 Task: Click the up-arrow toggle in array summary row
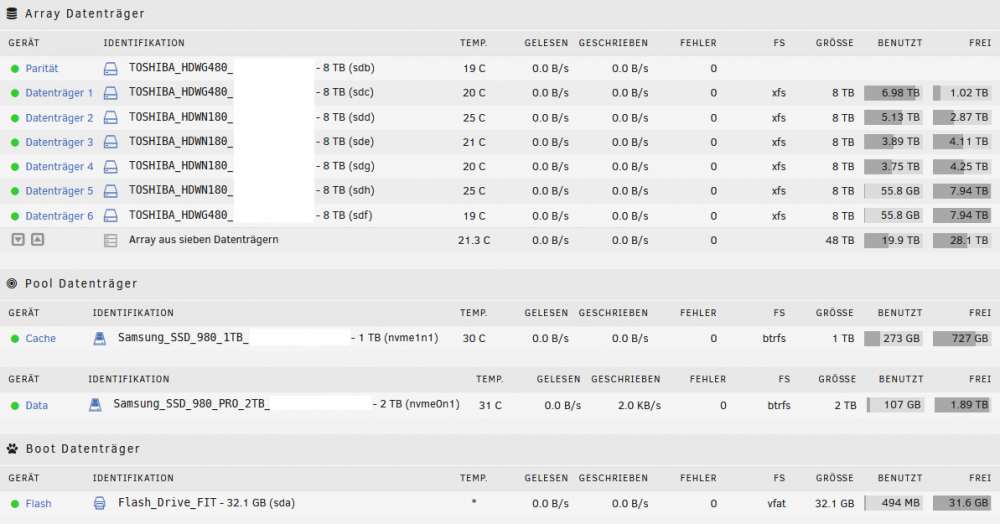coord(38,240)
